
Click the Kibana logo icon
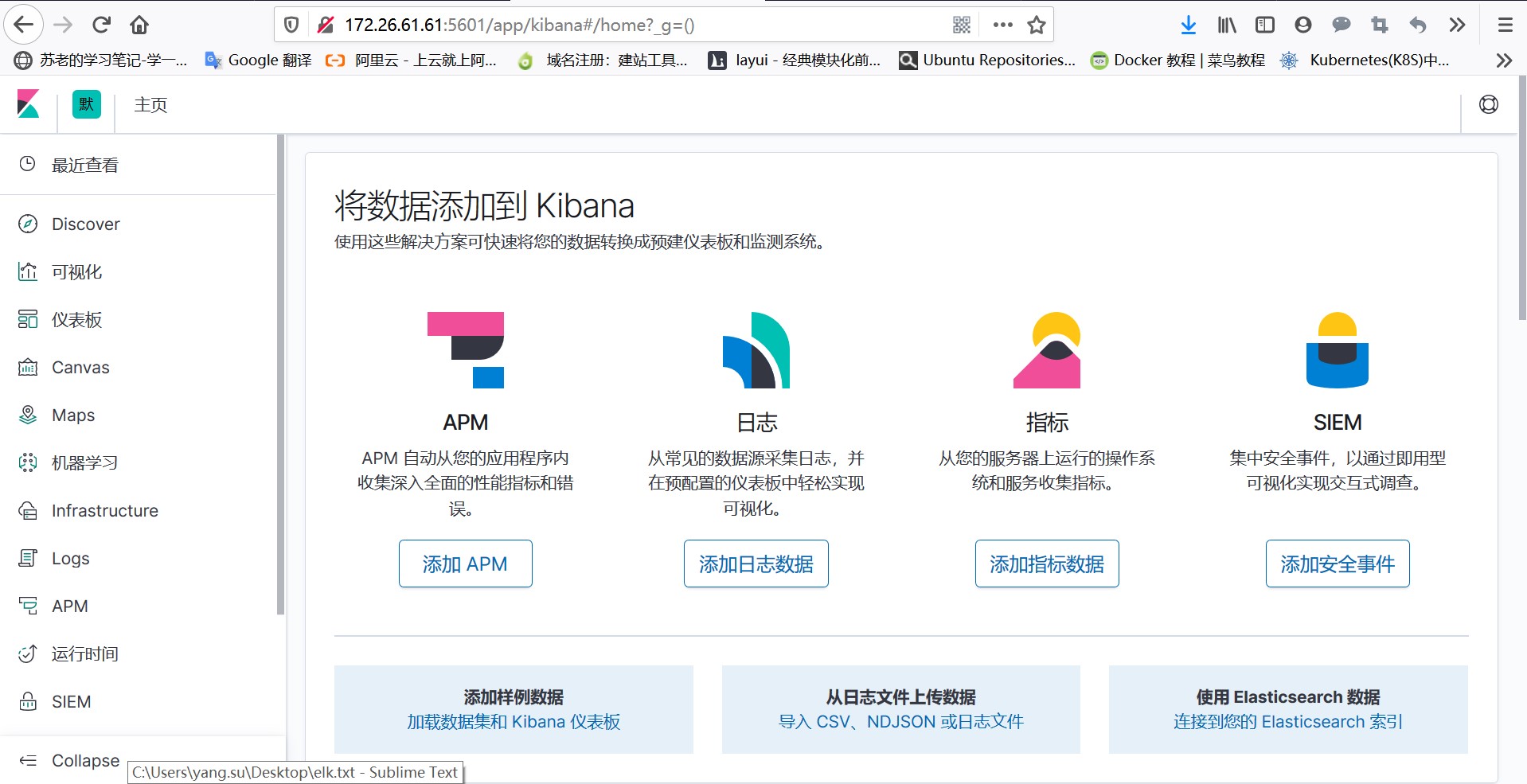pyautogui.click(x=28, y=104)
